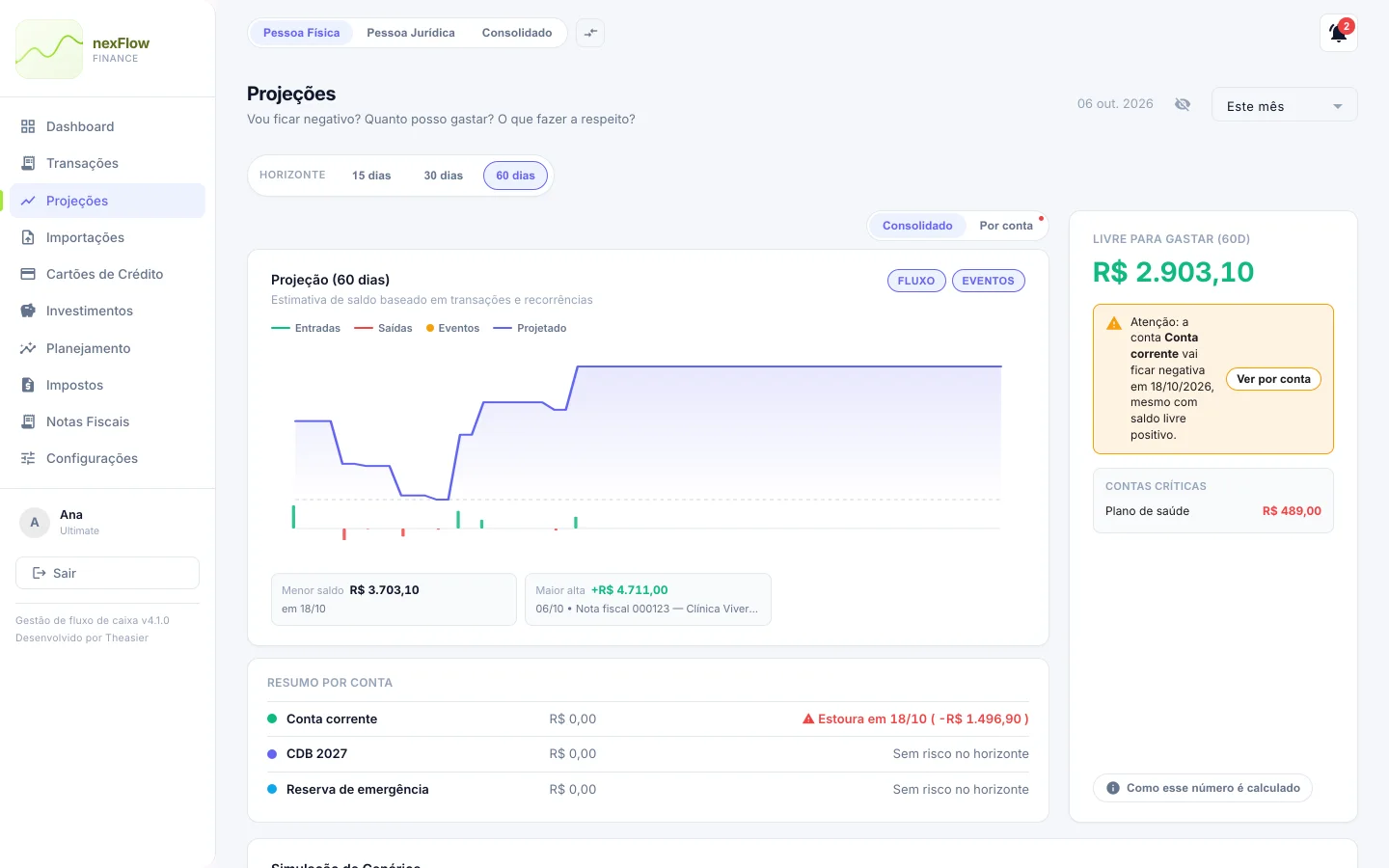Click the Menor saldo R$ 3.703,10 card
1389x868 pixels.
coord(394,600)
